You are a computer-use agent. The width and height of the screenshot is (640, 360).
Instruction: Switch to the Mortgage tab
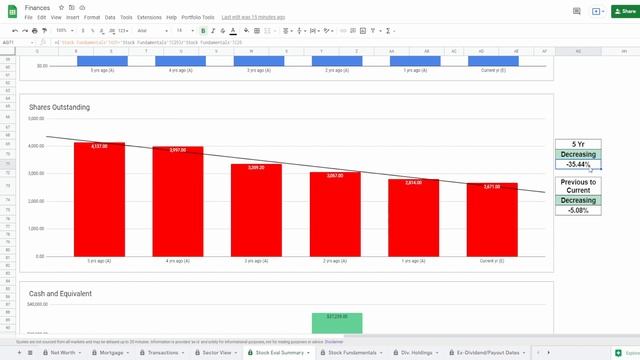tap(111, 353)
